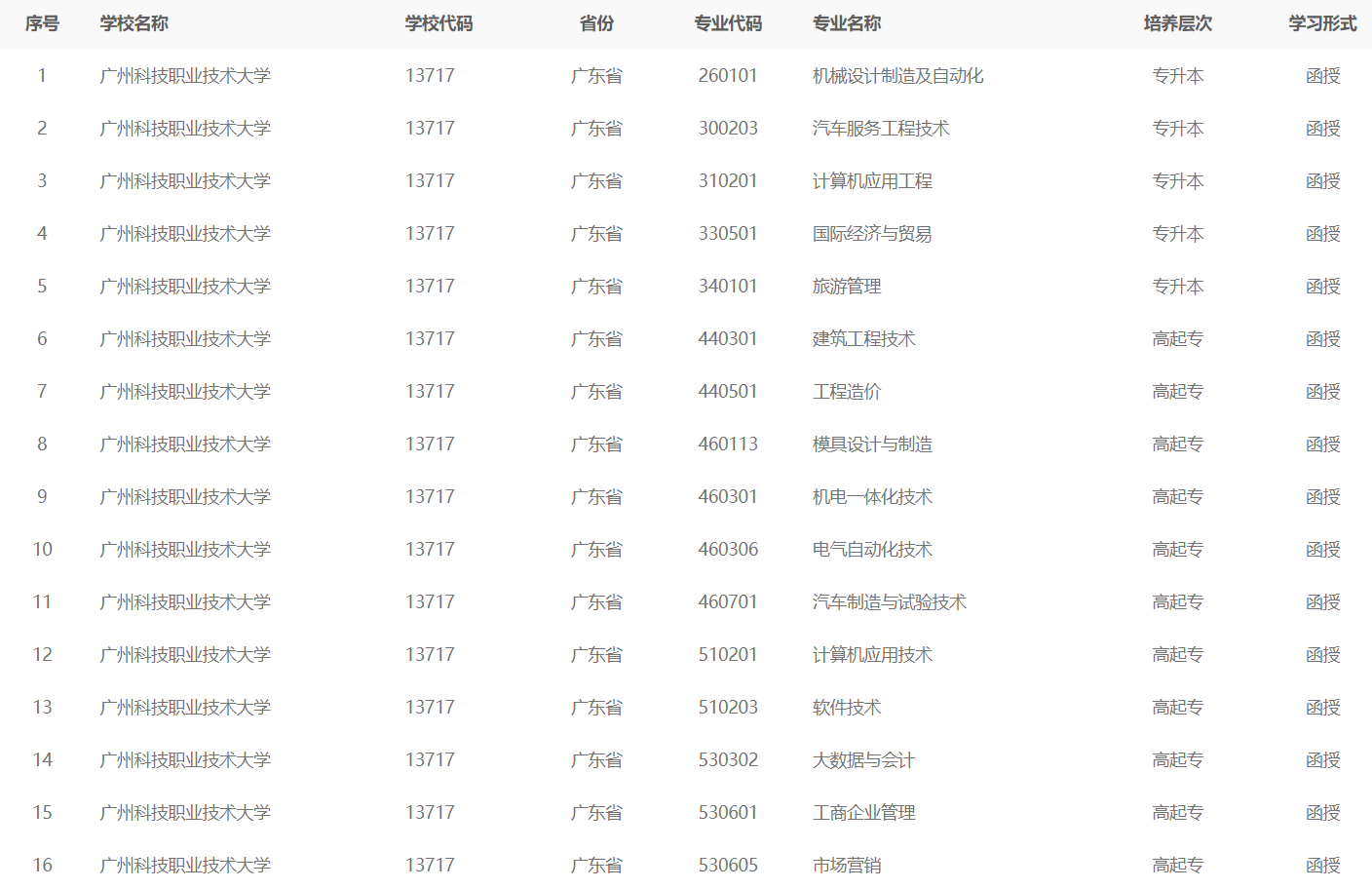Click major code 300203
This screenshot has height=889, width=1372.
point(728,129)
